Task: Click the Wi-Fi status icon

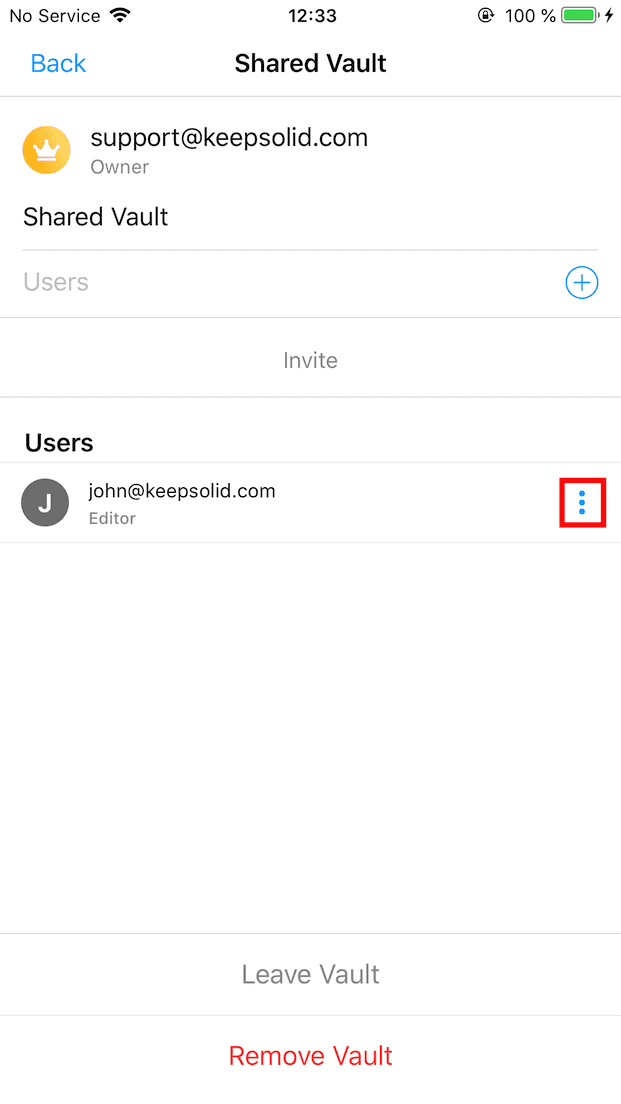Action: pos(121,15)
